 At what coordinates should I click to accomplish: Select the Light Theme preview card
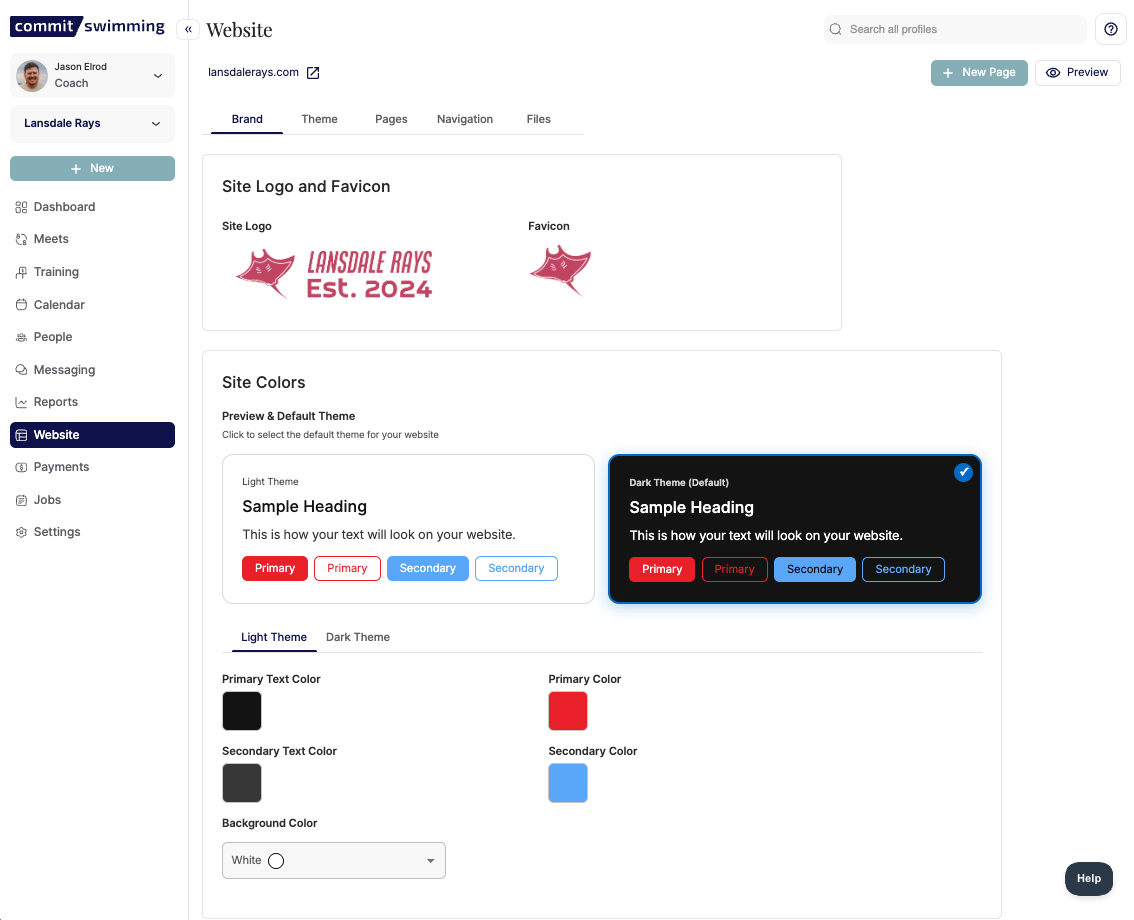[x=408, y=529]
